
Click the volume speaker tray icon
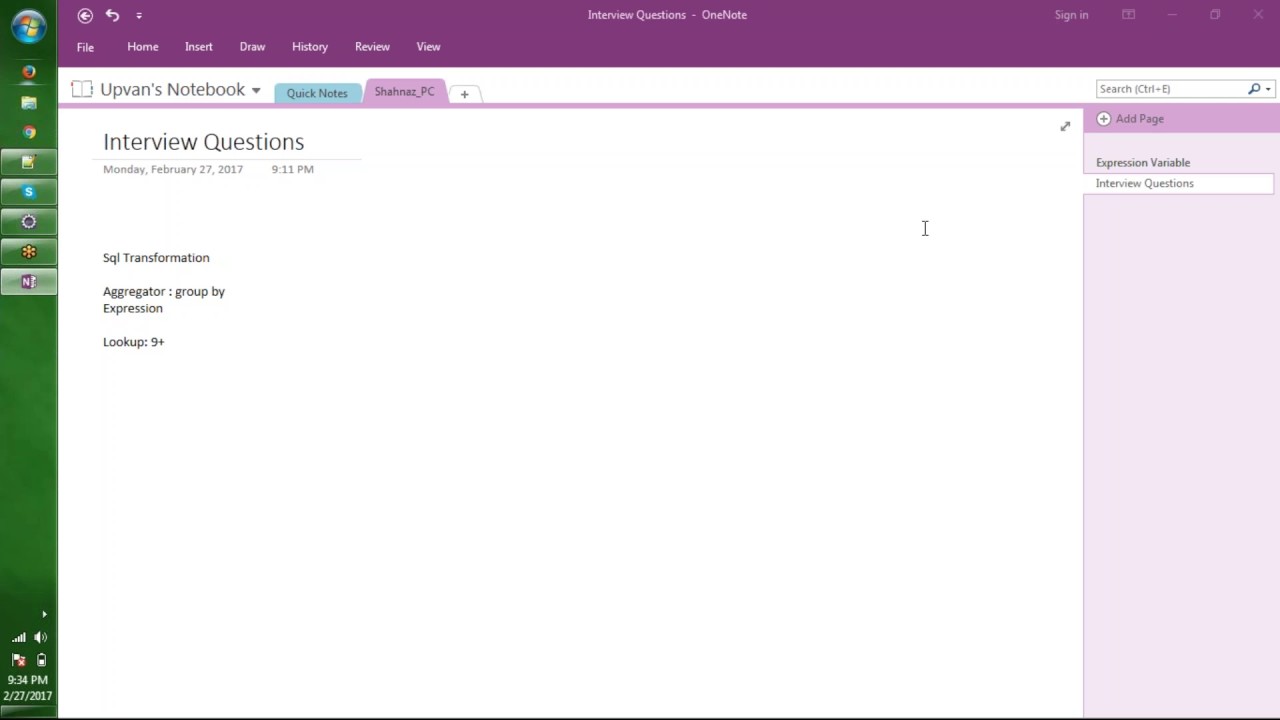[41, 637]
